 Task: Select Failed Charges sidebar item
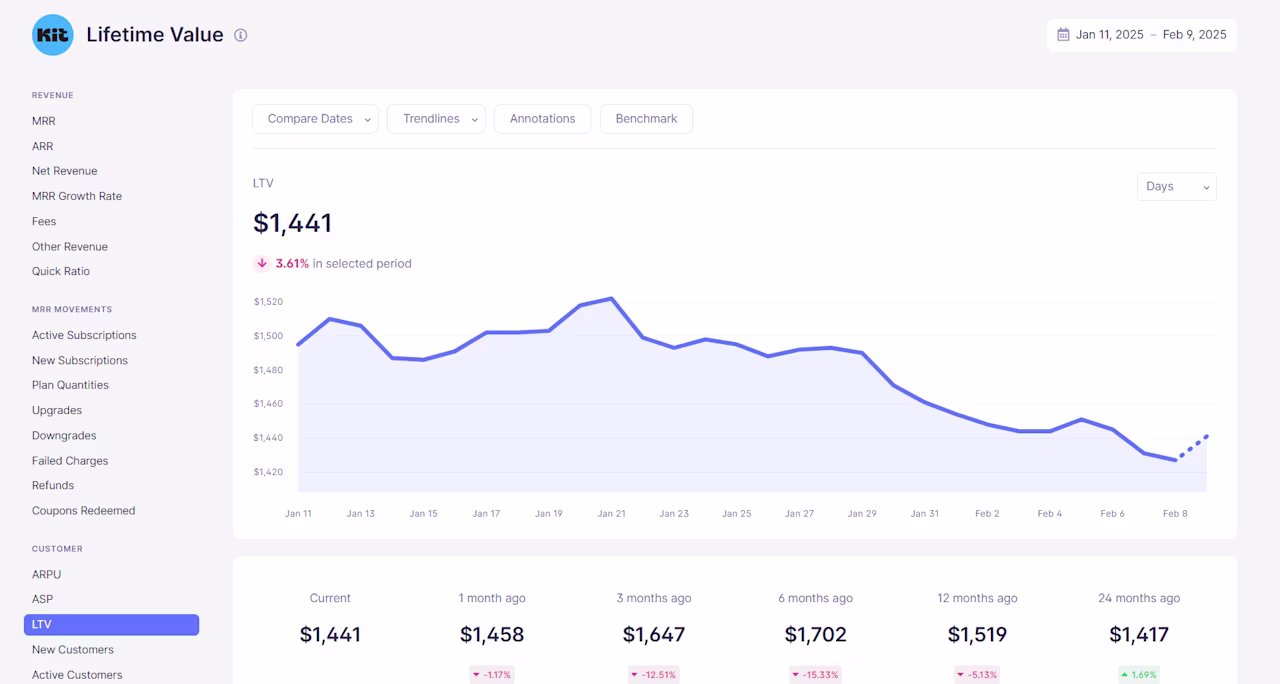[x=70, y=461]
